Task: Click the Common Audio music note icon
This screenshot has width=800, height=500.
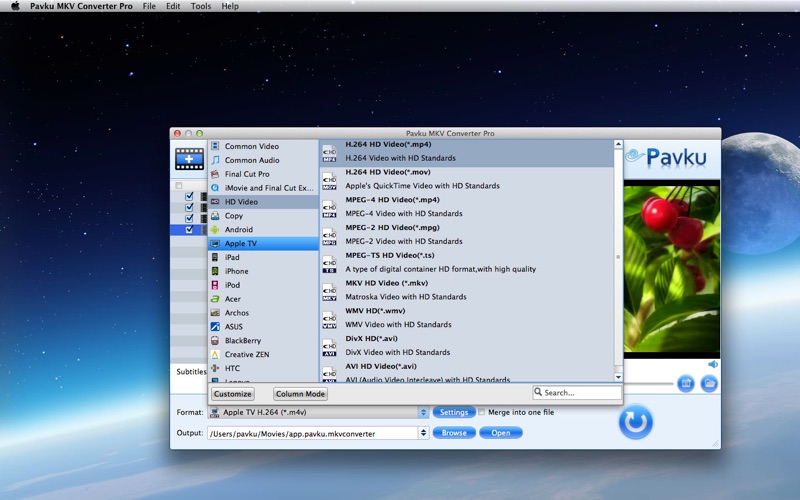Action: [x=215, y=160]
